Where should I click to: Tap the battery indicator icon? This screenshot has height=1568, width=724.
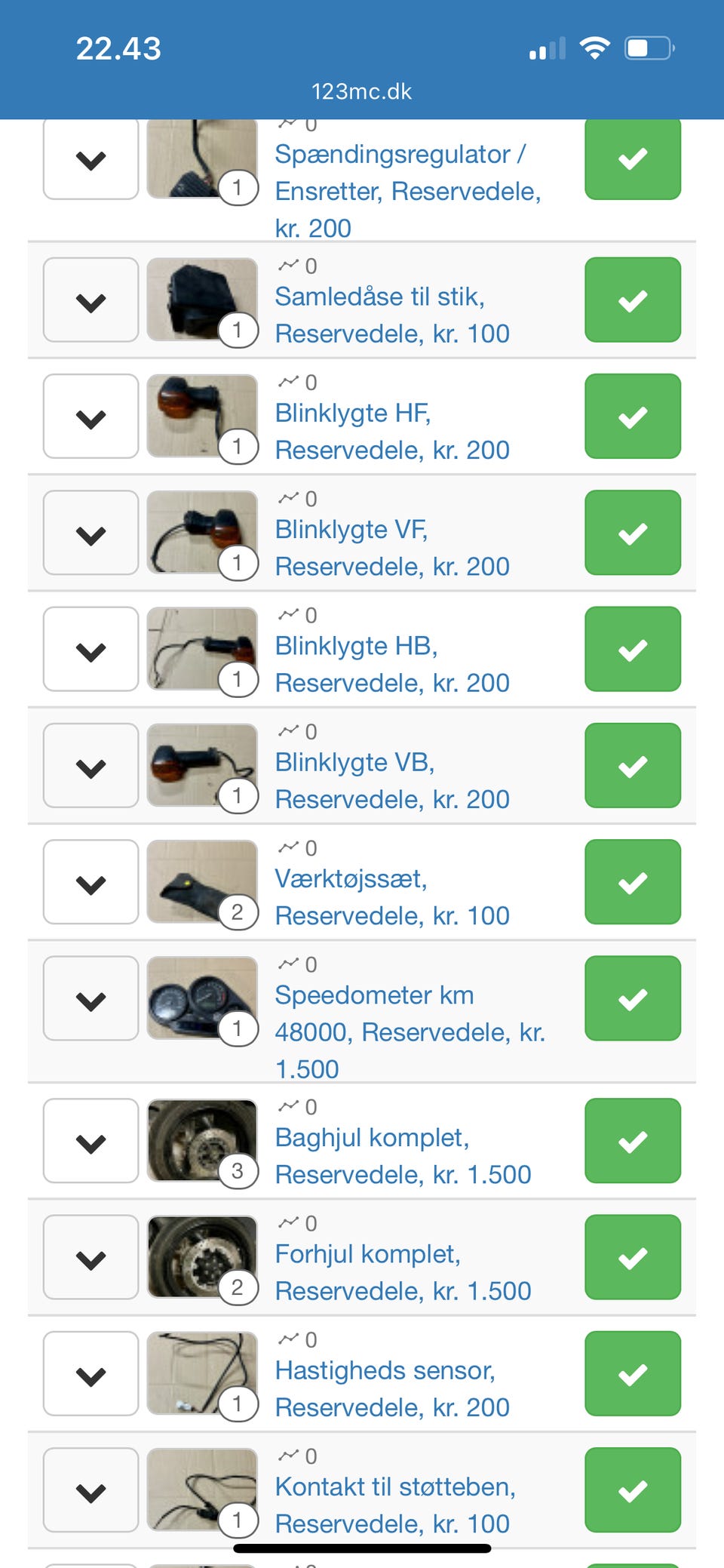pyautogui.click(x=649, y=48)
